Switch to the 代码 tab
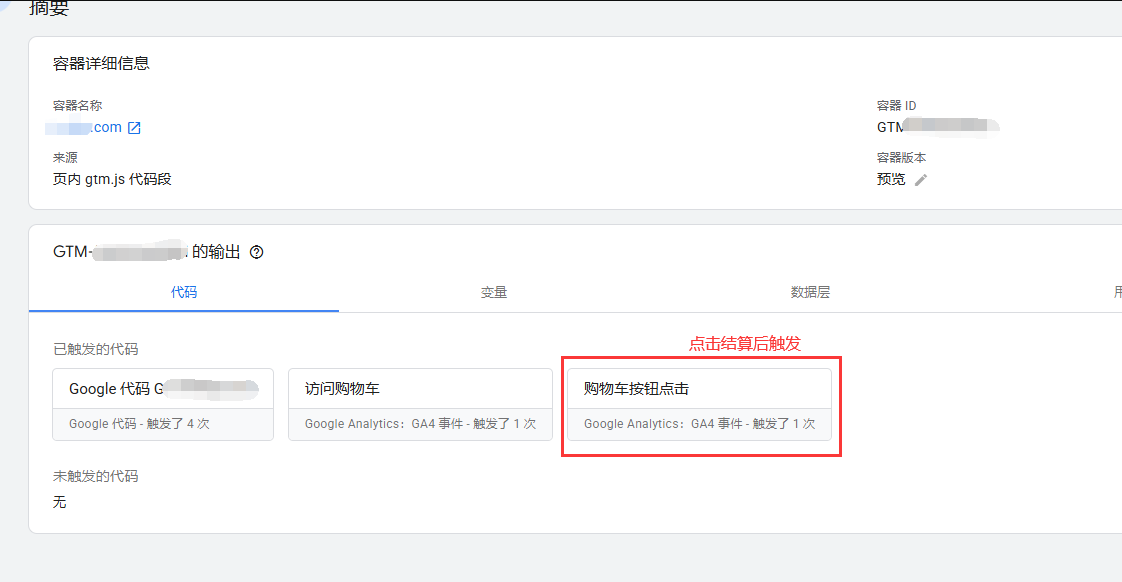1122x582 pixels. tap(184, 292)
